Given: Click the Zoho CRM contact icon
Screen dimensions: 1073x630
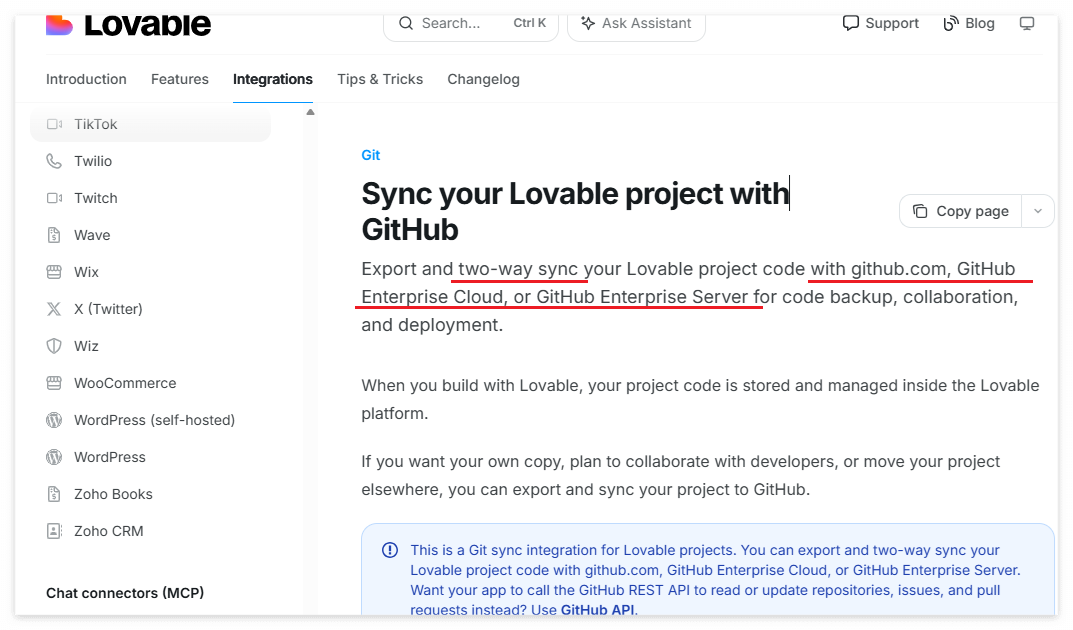Looking at the screenshot, I should click(54, 531).
